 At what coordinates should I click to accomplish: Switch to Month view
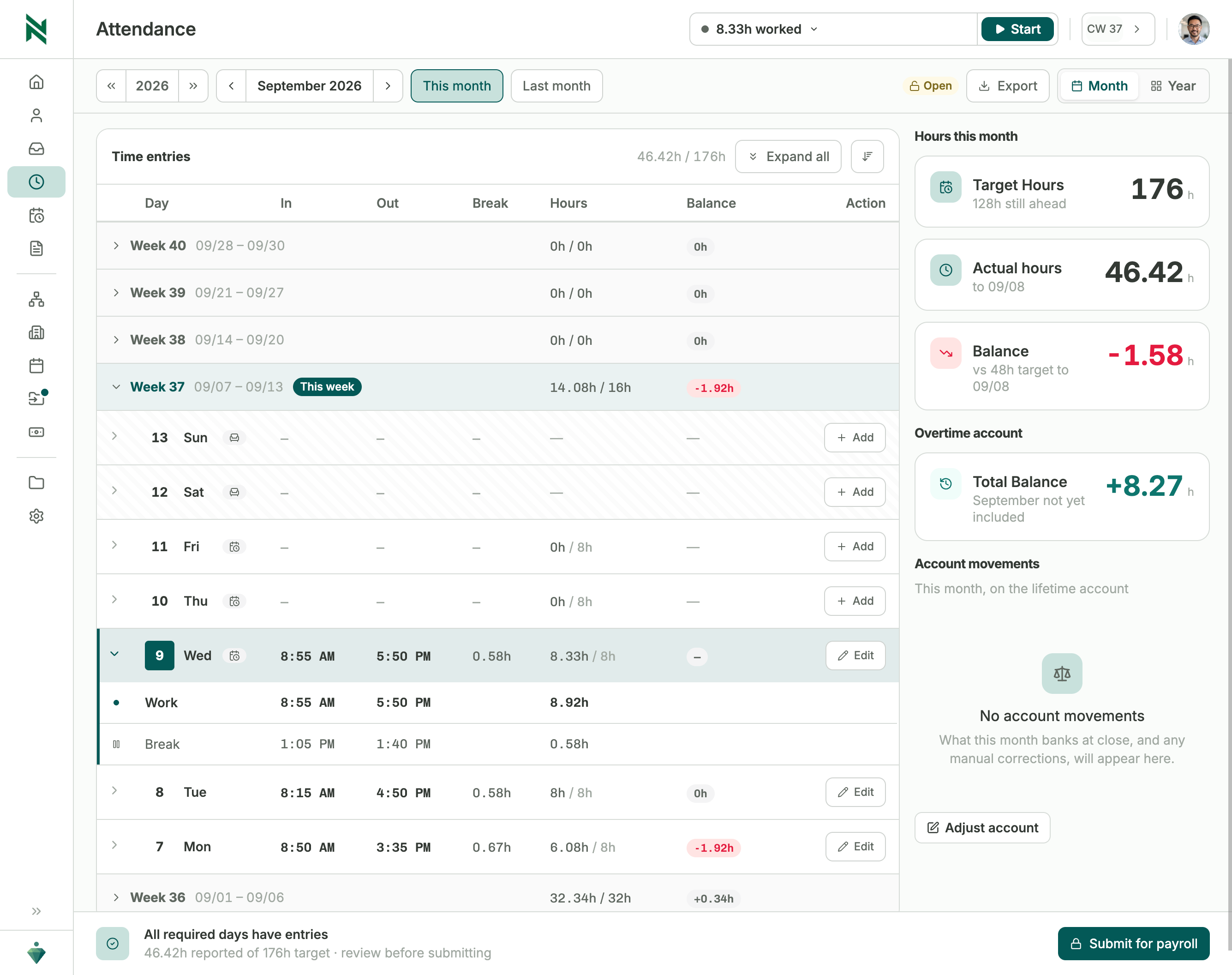pyautogui.click(x=1099, y=86)
